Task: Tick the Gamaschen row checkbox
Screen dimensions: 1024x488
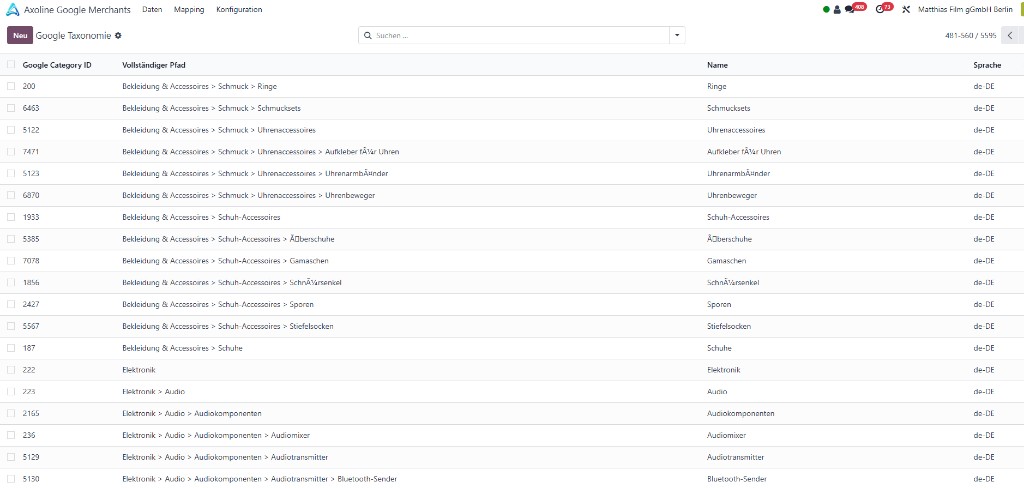Action: (11, 261)
